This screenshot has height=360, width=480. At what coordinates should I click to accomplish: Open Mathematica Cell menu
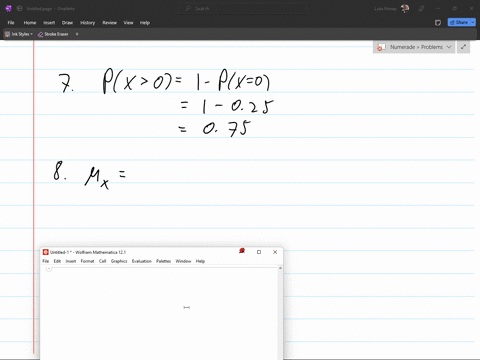[x=102, y=261]
